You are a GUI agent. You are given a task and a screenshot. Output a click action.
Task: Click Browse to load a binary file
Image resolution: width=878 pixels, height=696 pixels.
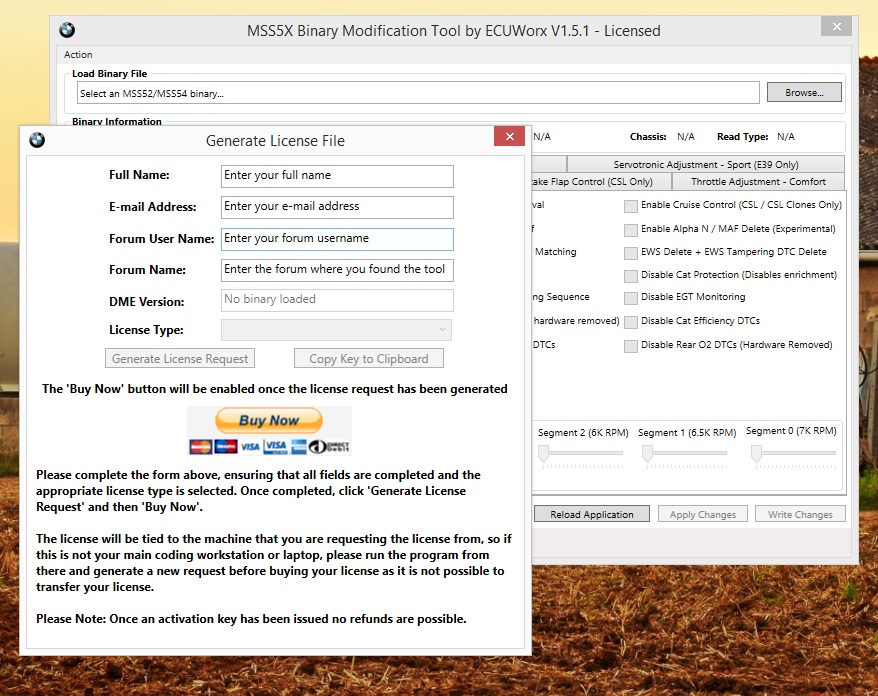804,92
